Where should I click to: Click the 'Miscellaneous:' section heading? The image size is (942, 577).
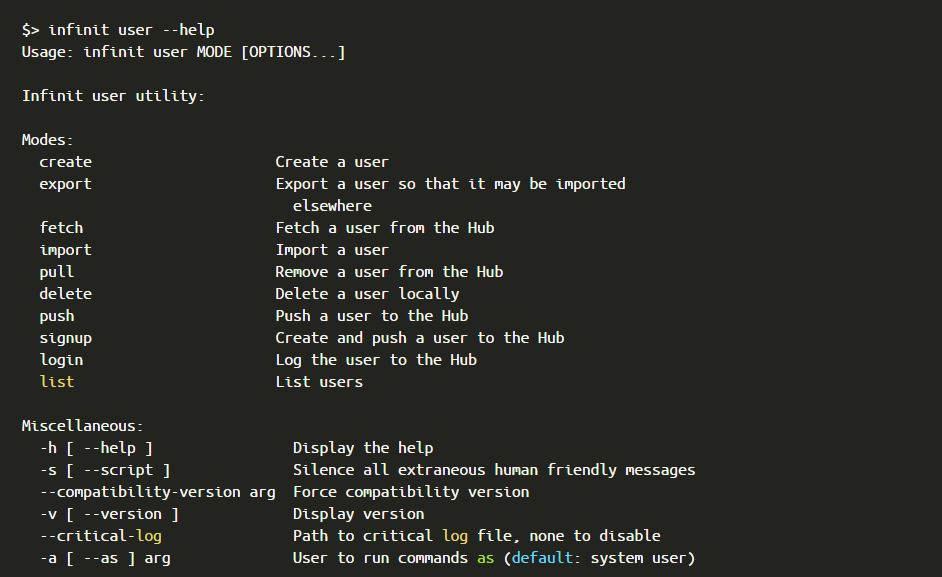pos(83,426)
